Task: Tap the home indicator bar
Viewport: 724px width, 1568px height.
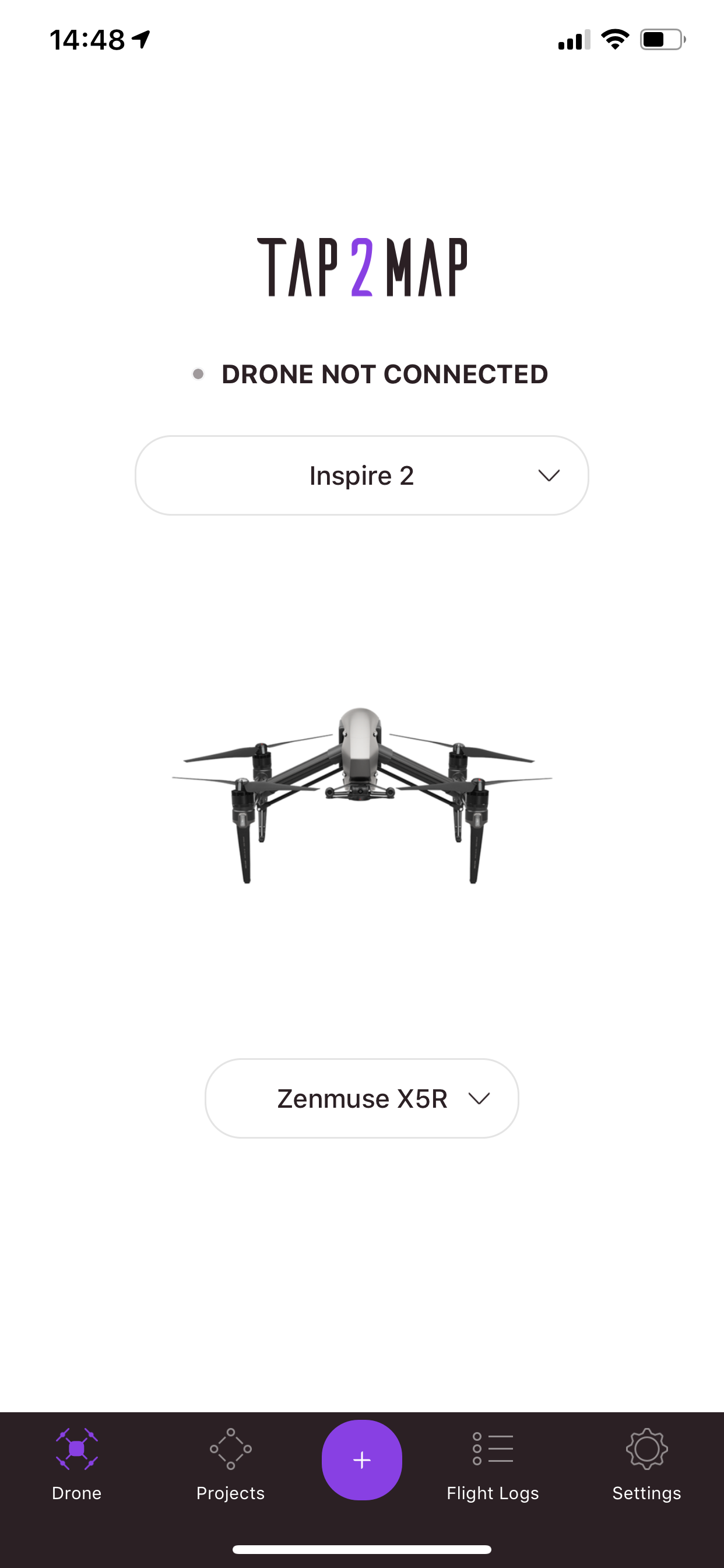Action: coord(362,1549)
